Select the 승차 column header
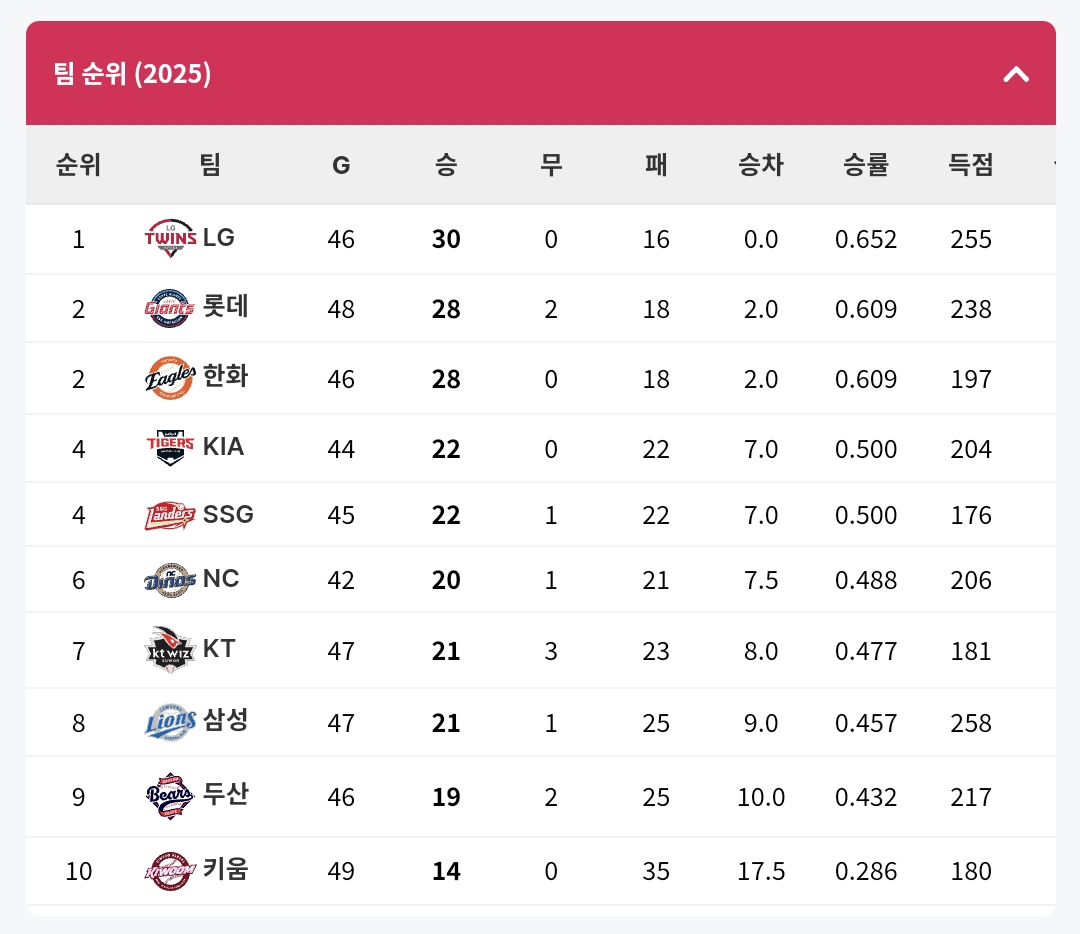Image resolution: width=1080 pixels, height=934 pixels. [x=761, y=165]
